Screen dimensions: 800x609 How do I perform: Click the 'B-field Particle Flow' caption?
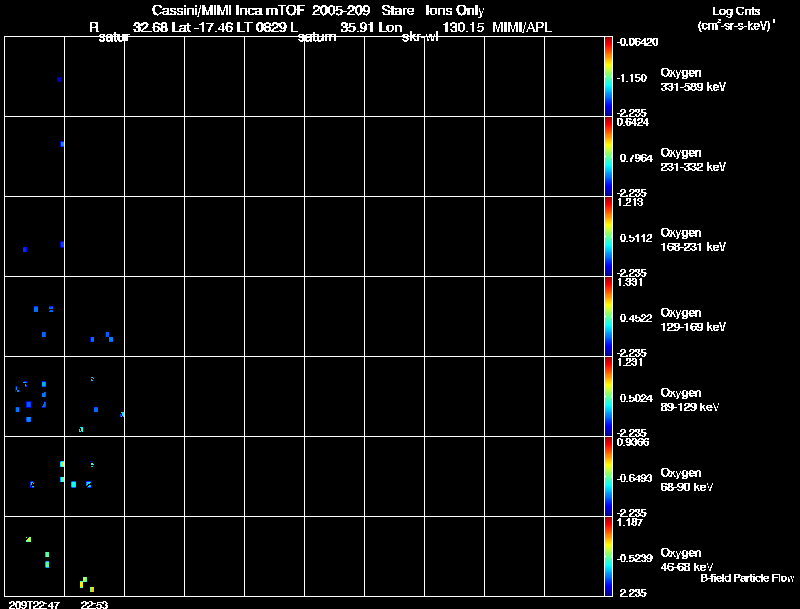(x=747, y=578)
